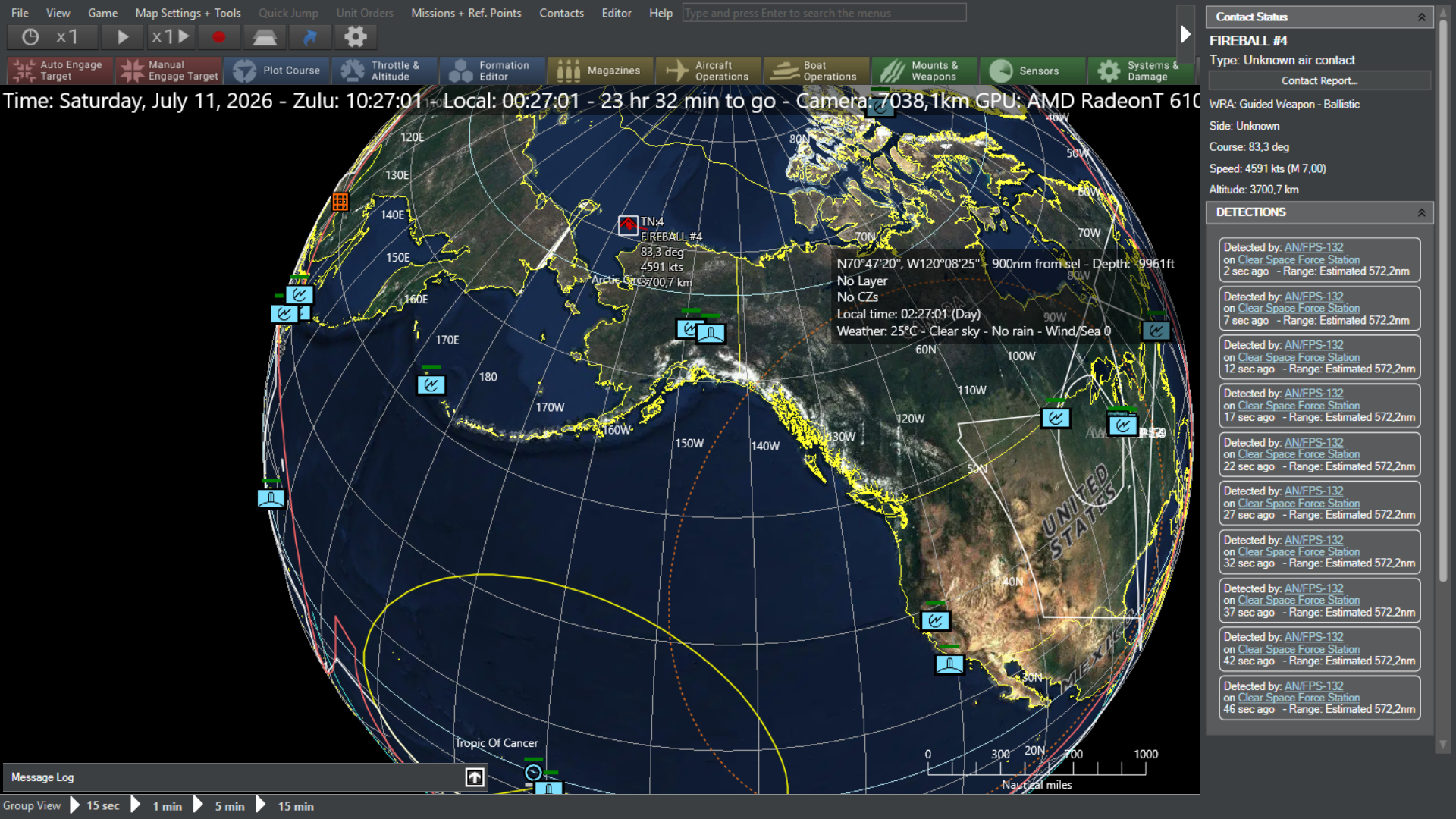Image resolution: width=1456 pixels, height=819 pixels.
Task: Open the View menu
Action: (58, 13)
